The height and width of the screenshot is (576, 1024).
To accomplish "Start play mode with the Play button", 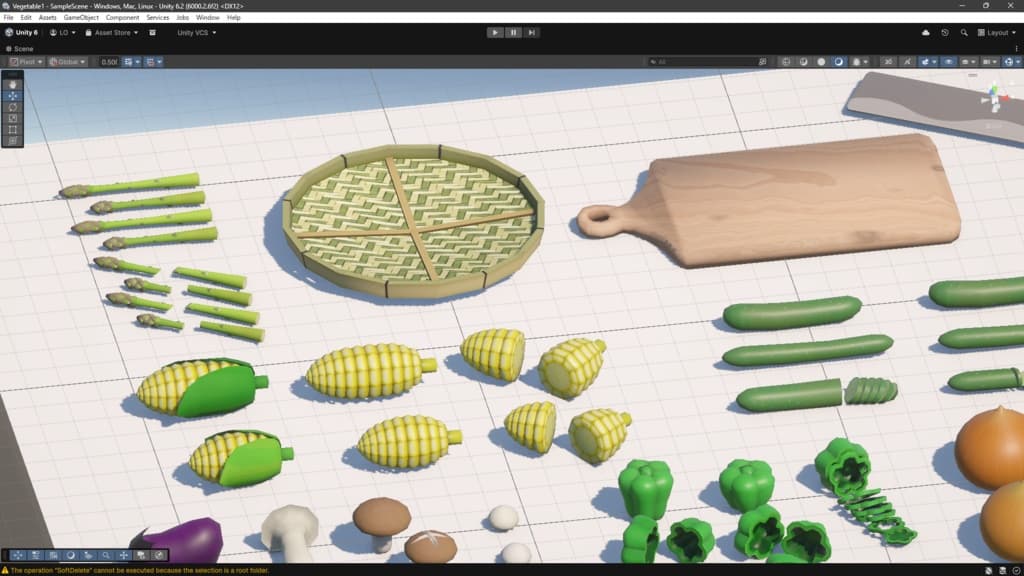I will coord(495,33).
